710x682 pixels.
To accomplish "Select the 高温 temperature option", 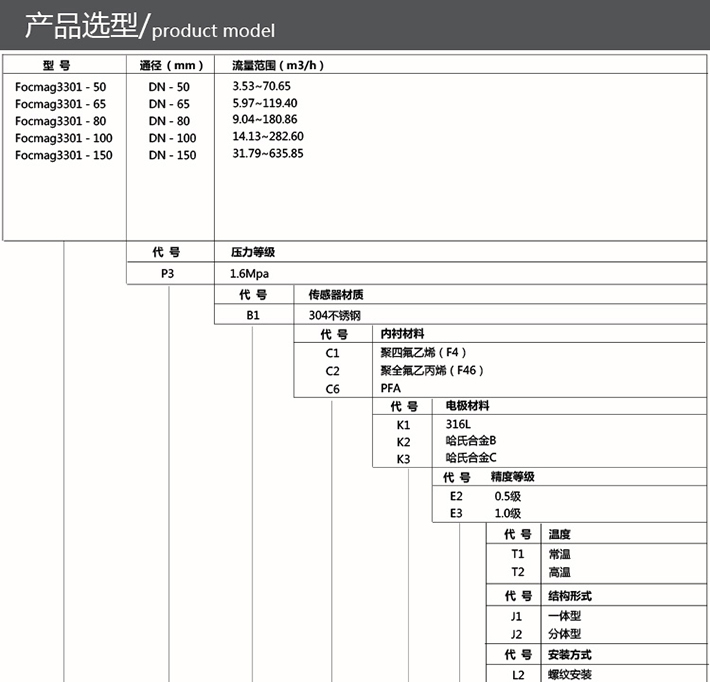I will 559,572.
